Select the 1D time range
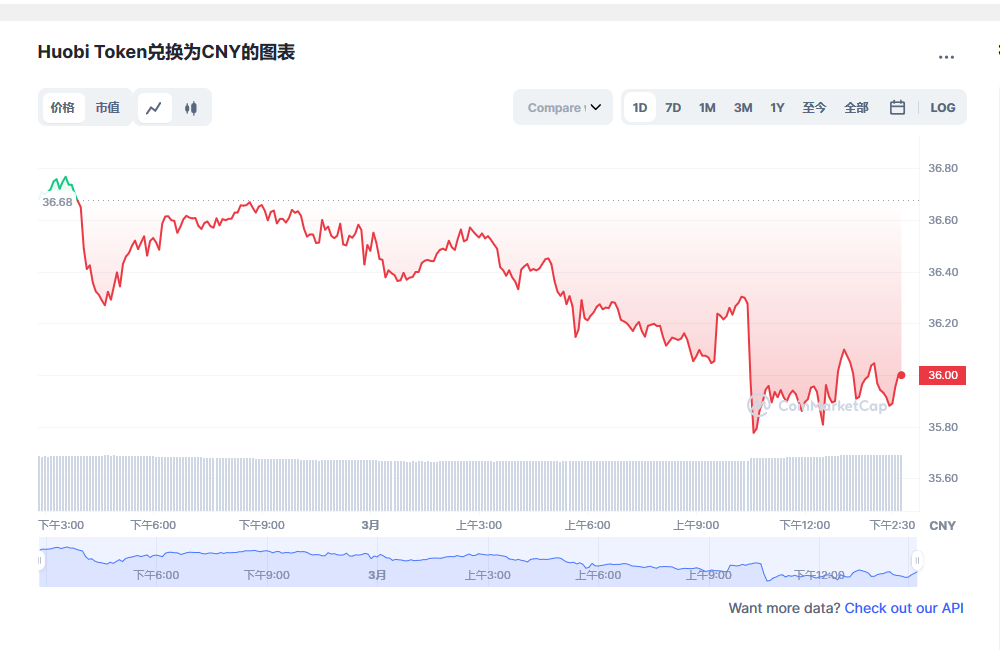The width and height of the screenshot is (1000, 650). tap(640, 107)
